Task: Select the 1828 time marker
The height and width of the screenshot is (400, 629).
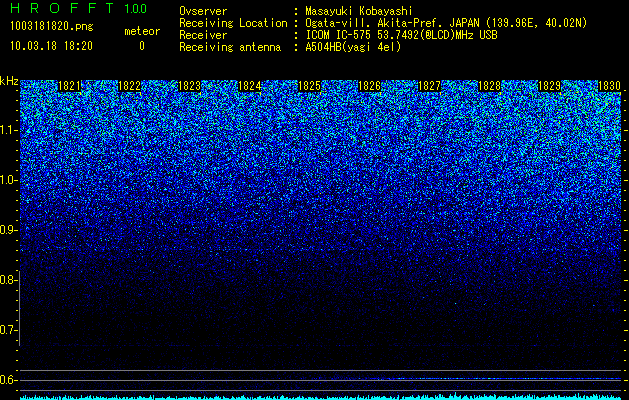Action: (x=489, y=86)
